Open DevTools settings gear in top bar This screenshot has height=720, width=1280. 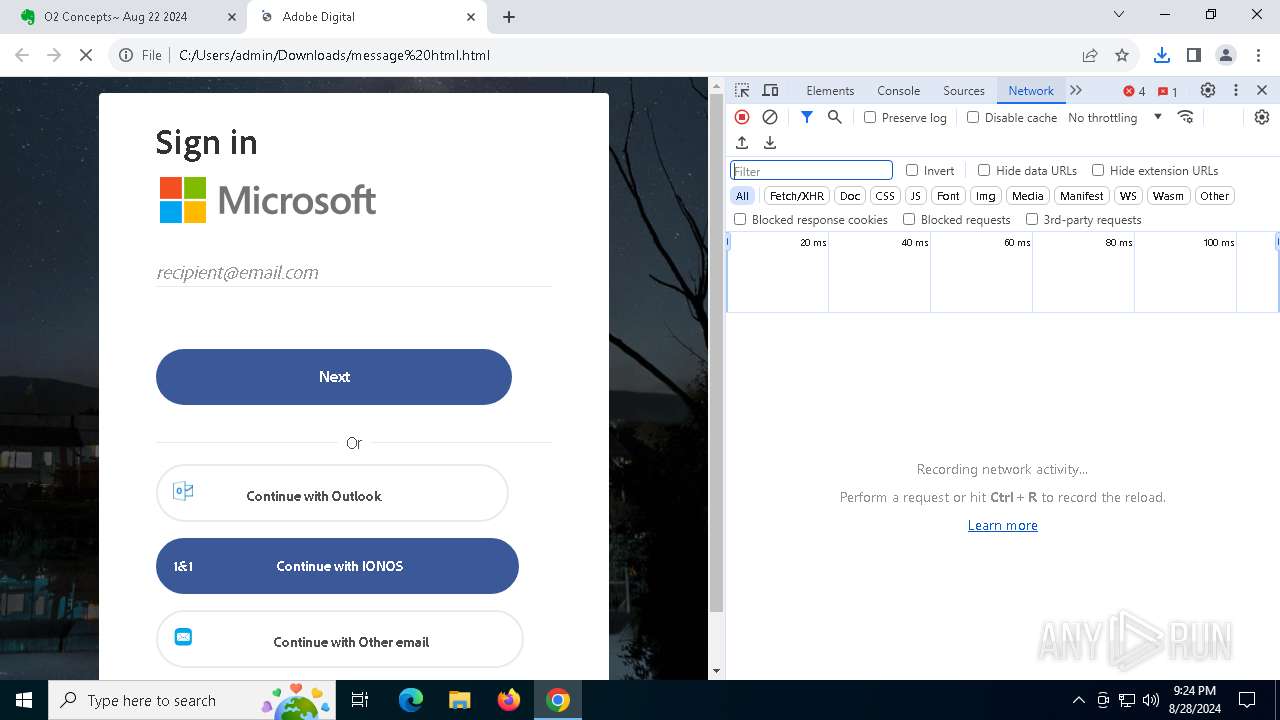pos(1208,90)
